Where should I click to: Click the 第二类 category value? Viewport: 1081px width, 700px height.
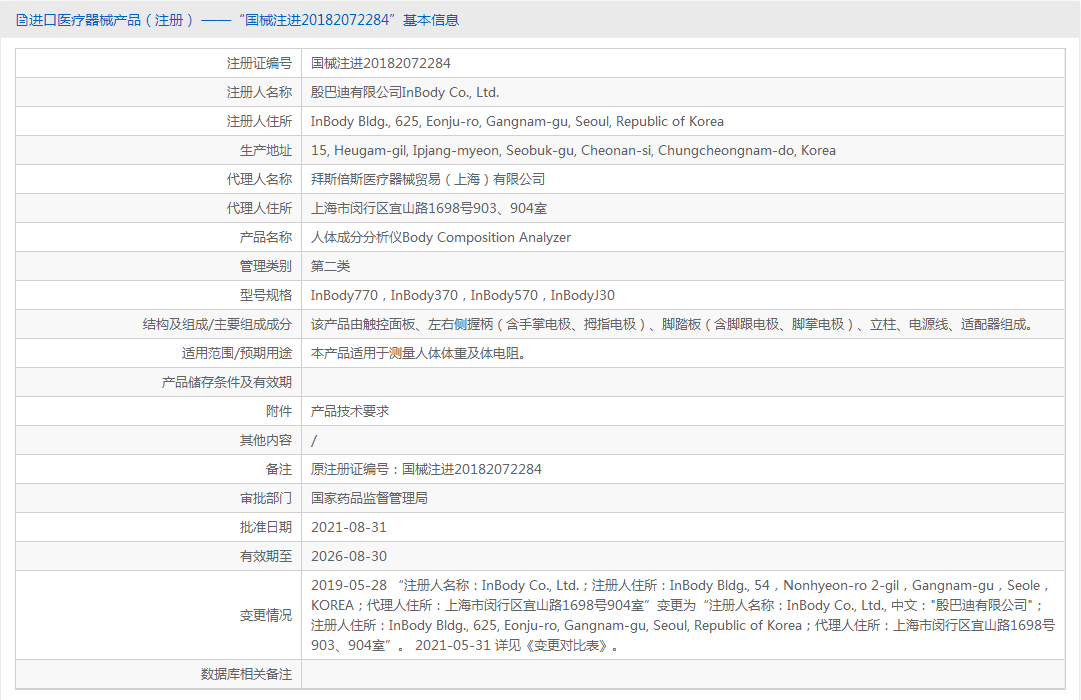(x=330, y=266)
